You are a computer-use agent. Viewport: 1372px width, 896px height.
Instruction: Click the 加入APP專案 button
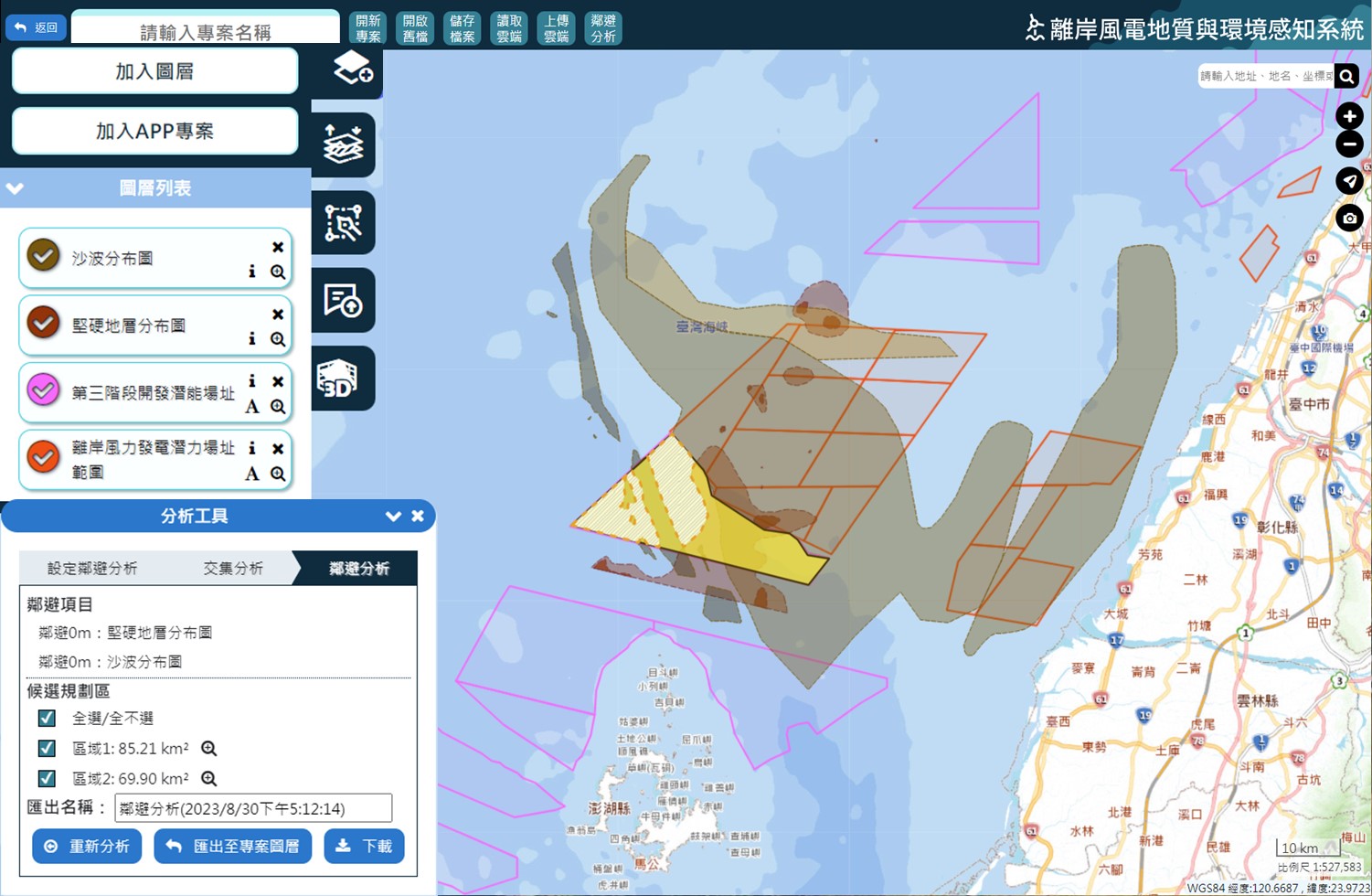click(x=154, y=131)
